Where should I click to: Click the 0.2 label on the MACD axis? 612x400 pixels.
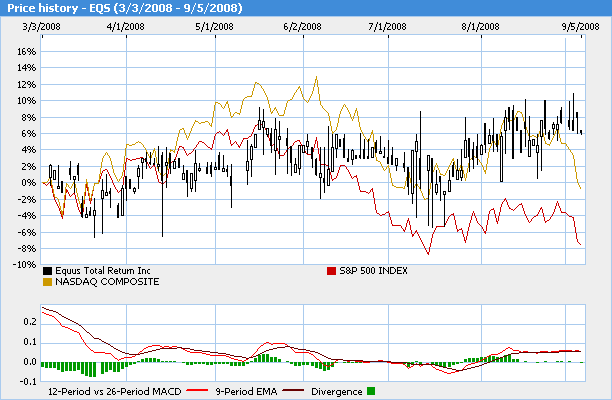click(28, 322)
